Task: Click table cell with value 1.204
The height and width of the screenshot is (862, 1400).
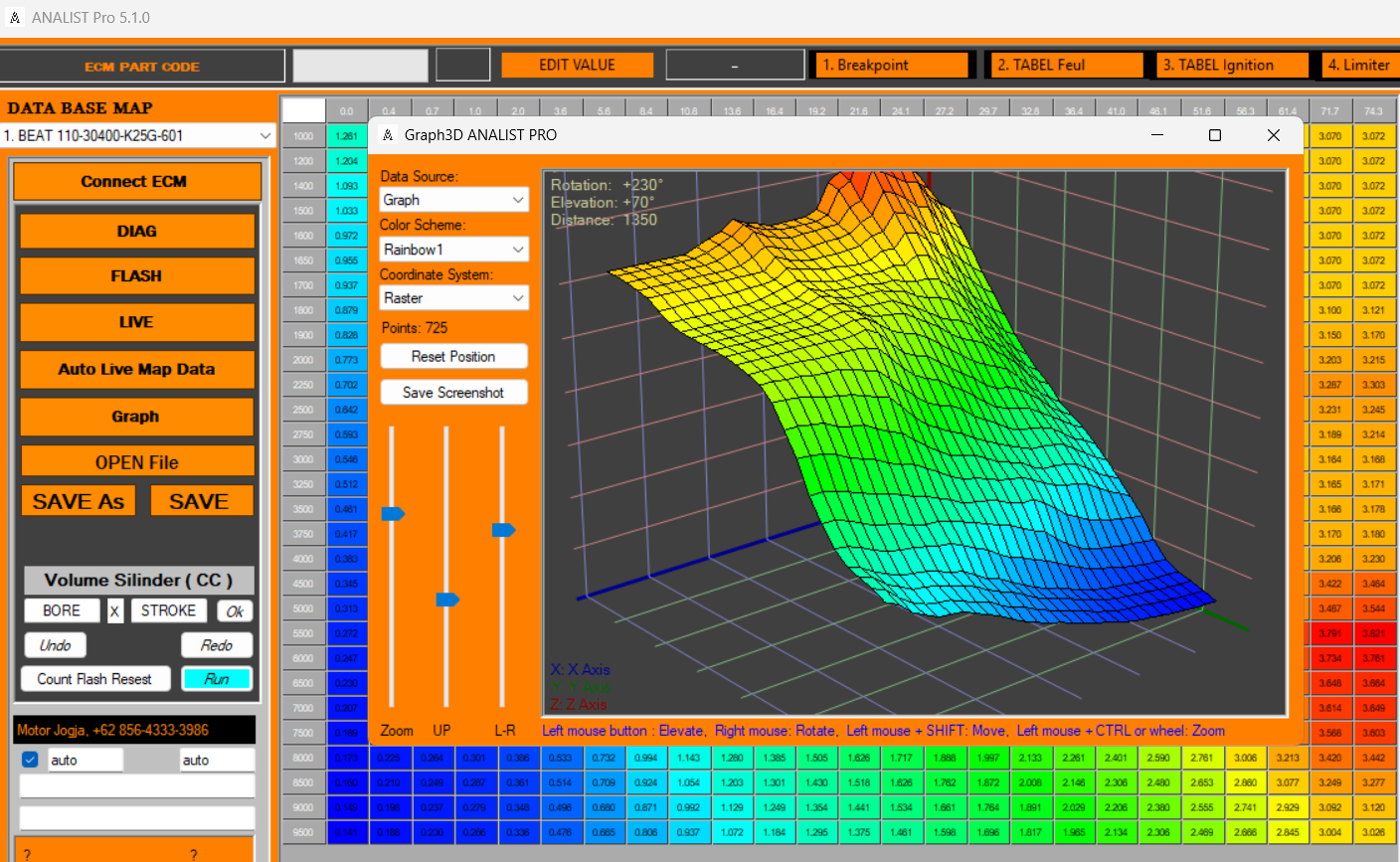Action: click(x=347, y=161)
